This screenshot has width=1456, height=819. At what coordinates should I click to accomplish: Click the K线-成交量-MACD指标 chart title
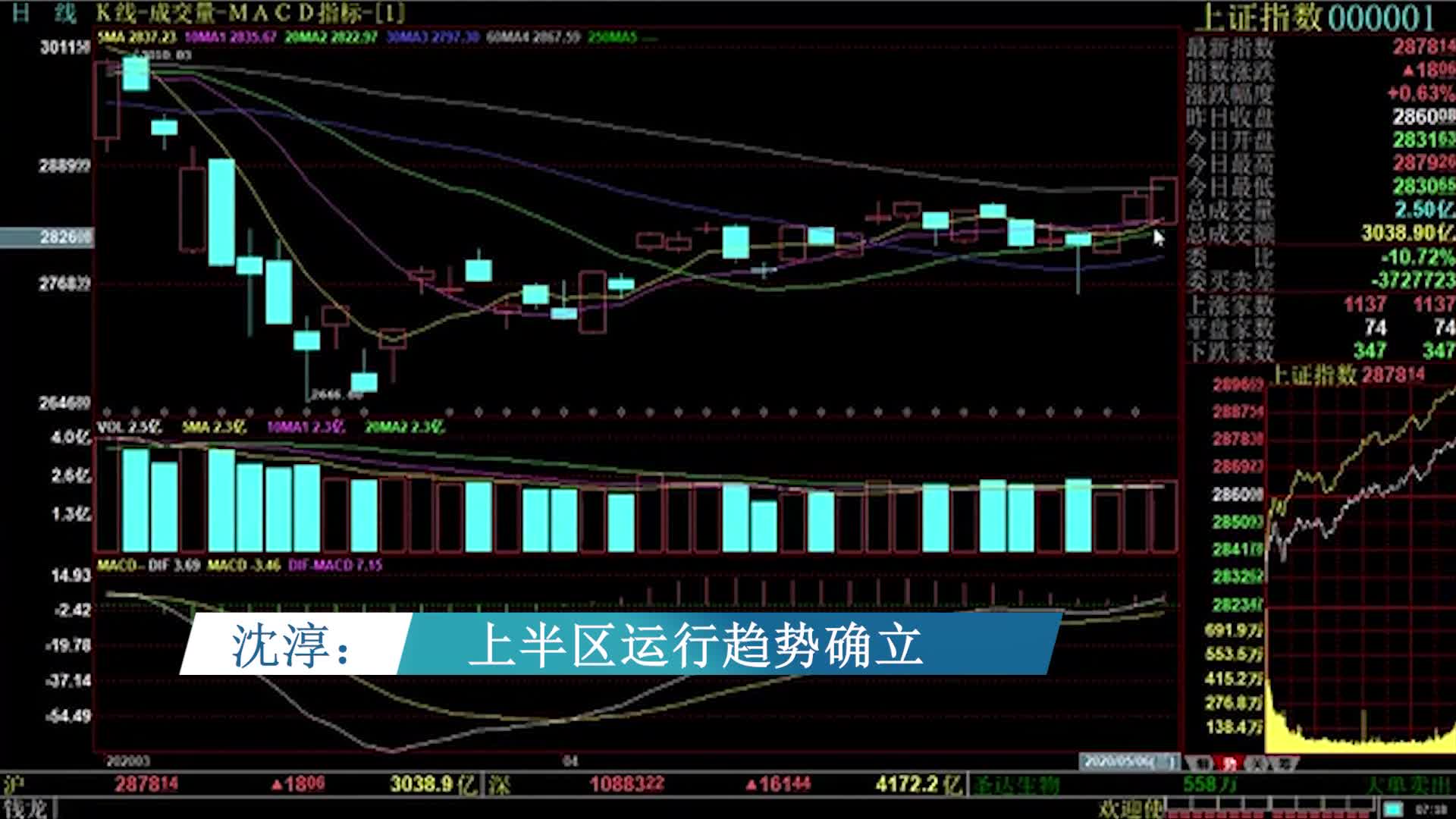[250, 13]
